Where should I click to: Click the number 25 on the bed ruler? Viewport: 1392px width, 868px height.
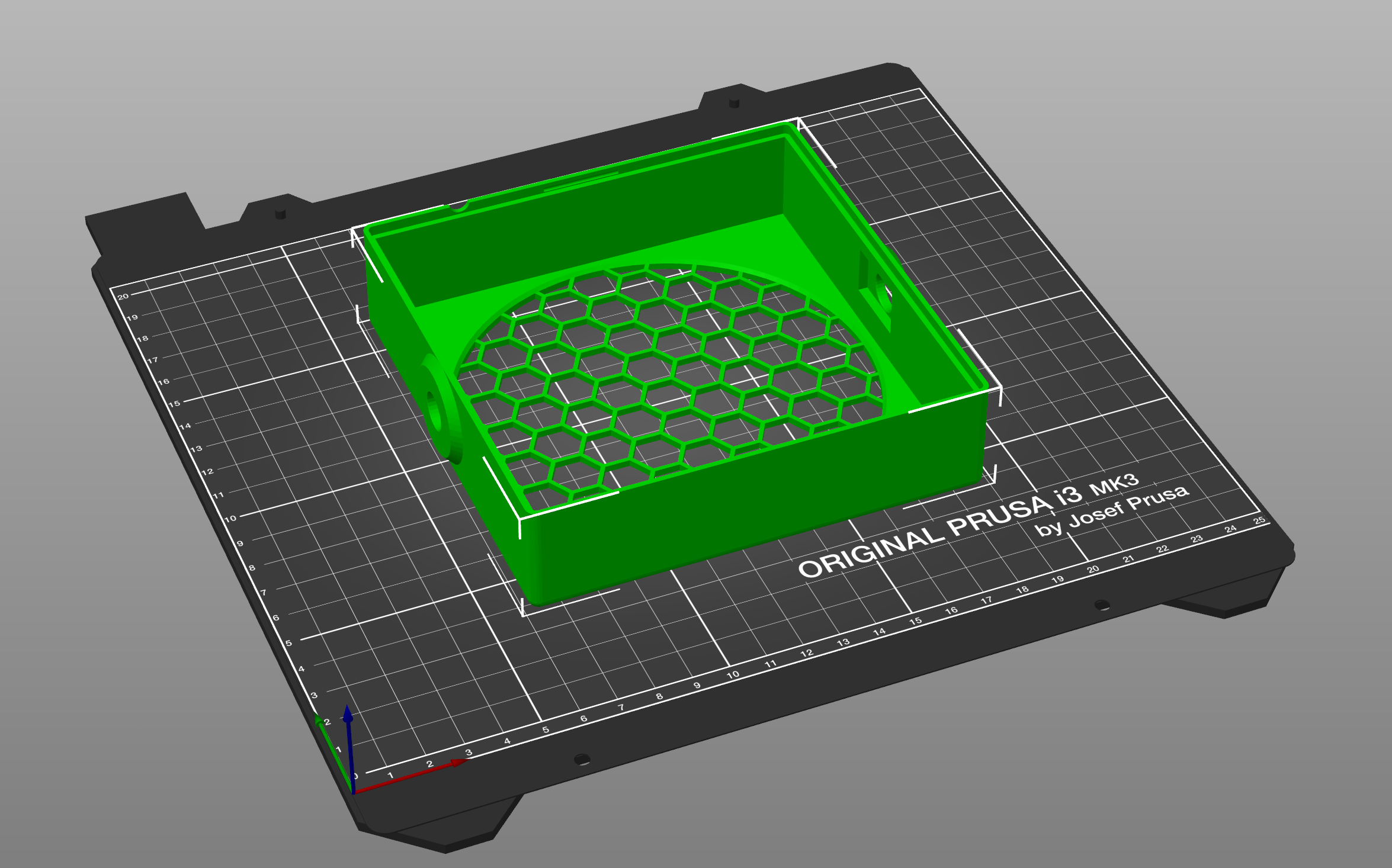(1259, 520)
